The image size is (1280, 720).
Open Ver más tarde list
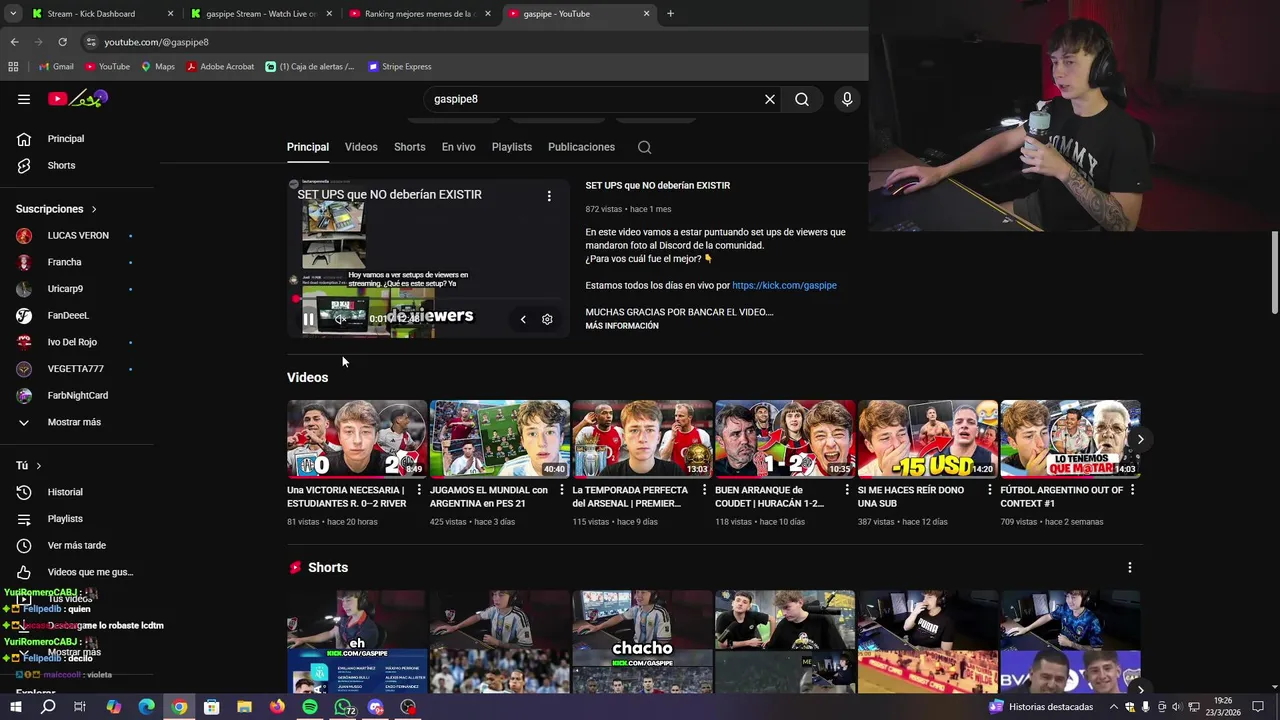tap(78, 545)
